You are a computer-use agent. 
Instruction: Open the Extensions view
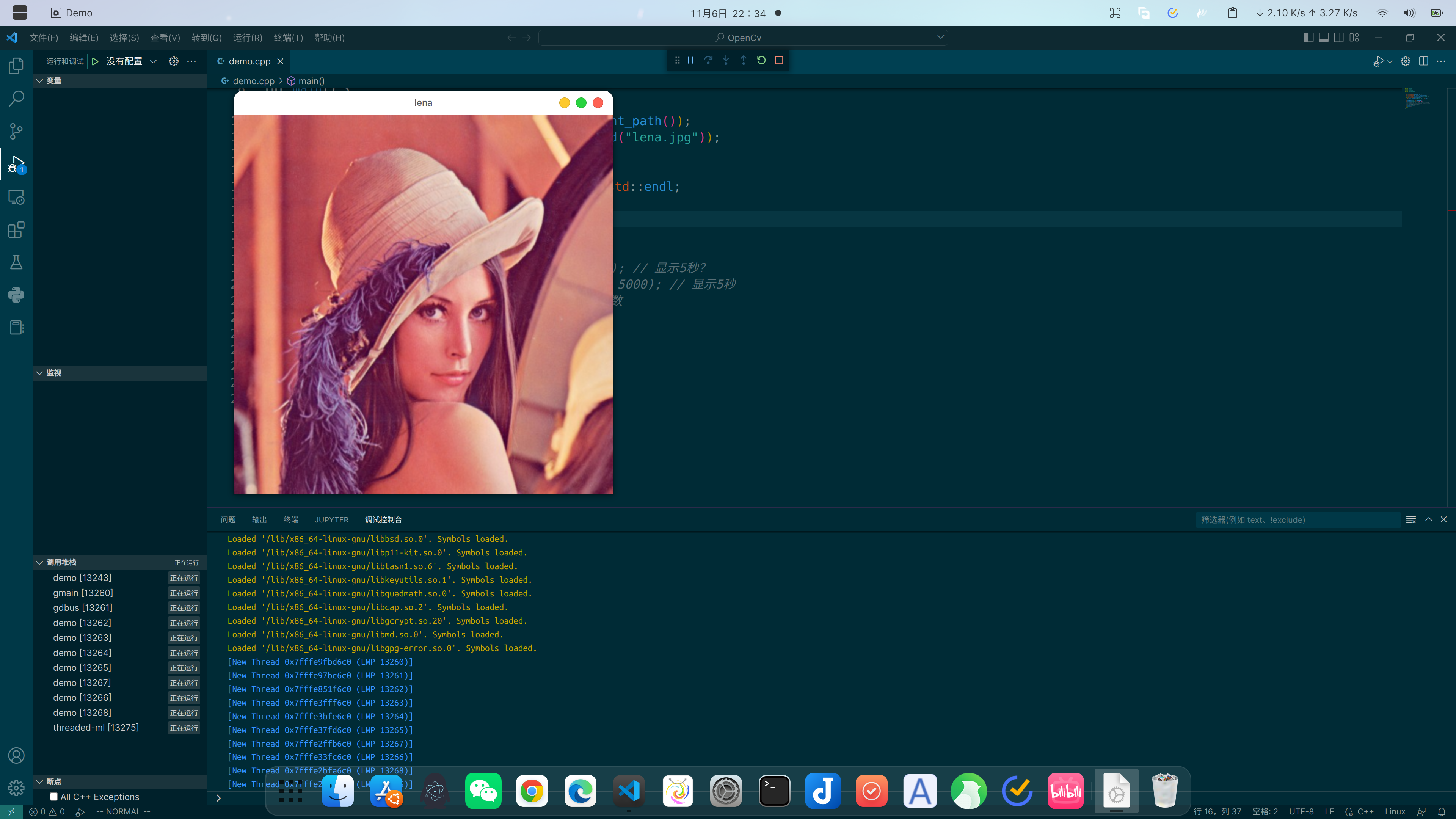(16, 229)
